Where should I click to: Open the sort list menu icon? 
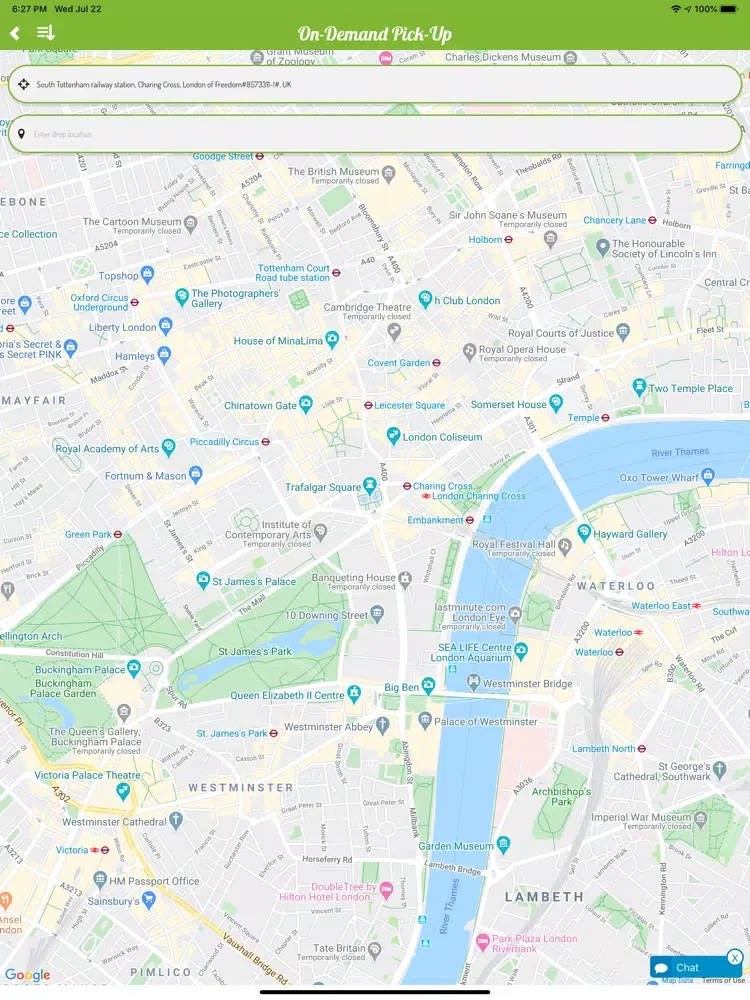point(45,33)
